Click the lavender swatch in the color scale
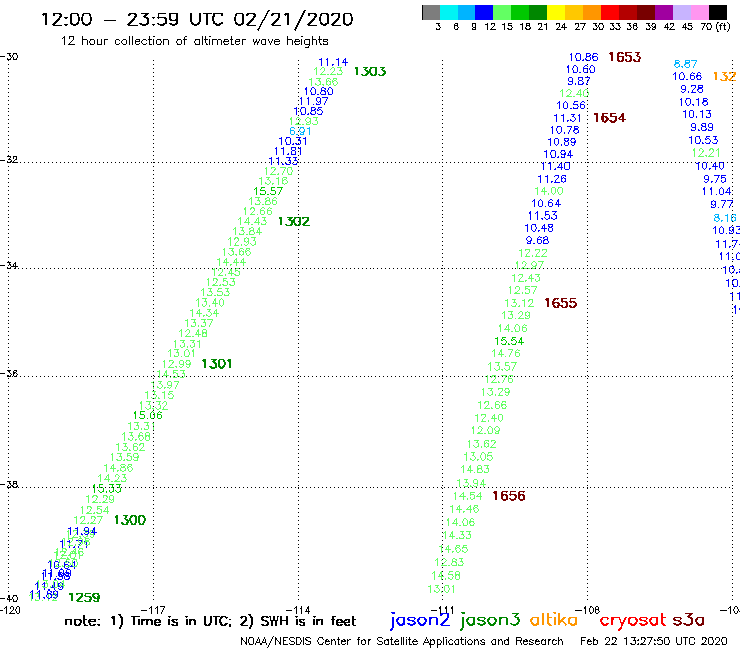This screenshot has width=740, height=650. (x=681, y=12)
